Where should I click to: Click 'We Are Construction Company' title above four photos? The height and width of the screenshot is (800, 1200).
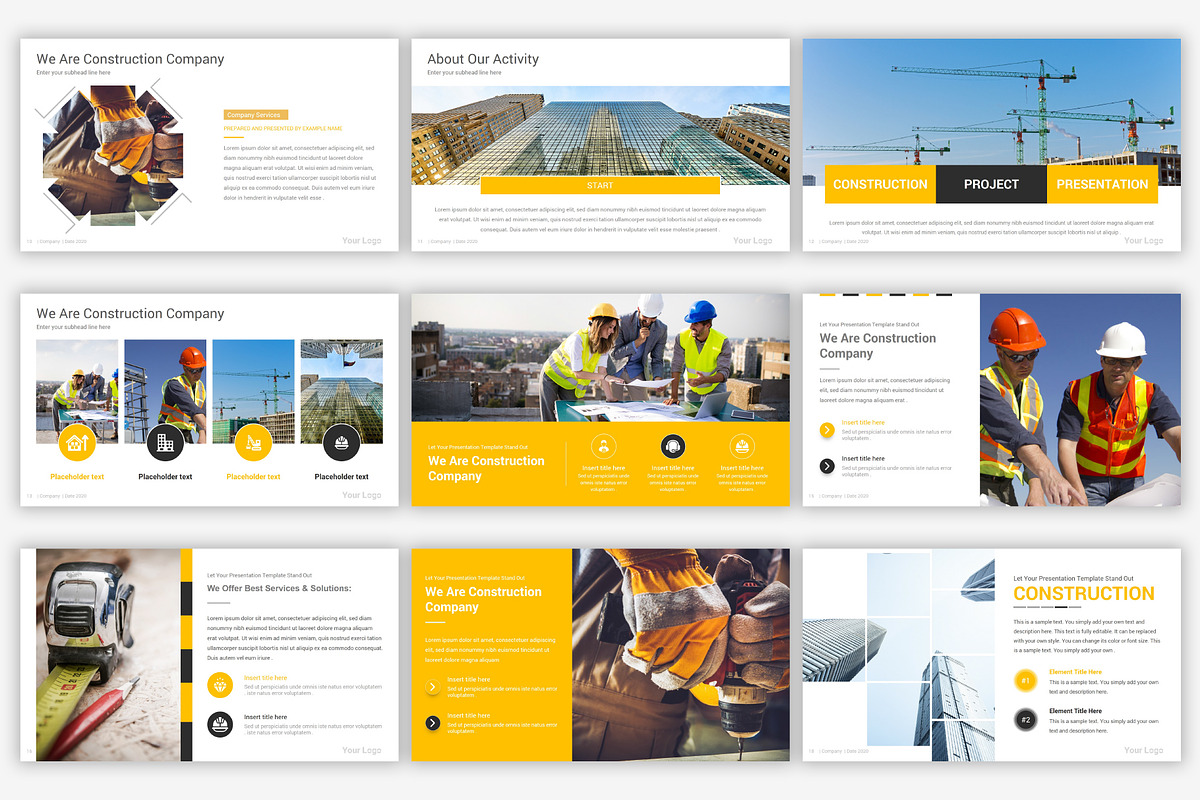pos(130,314)
